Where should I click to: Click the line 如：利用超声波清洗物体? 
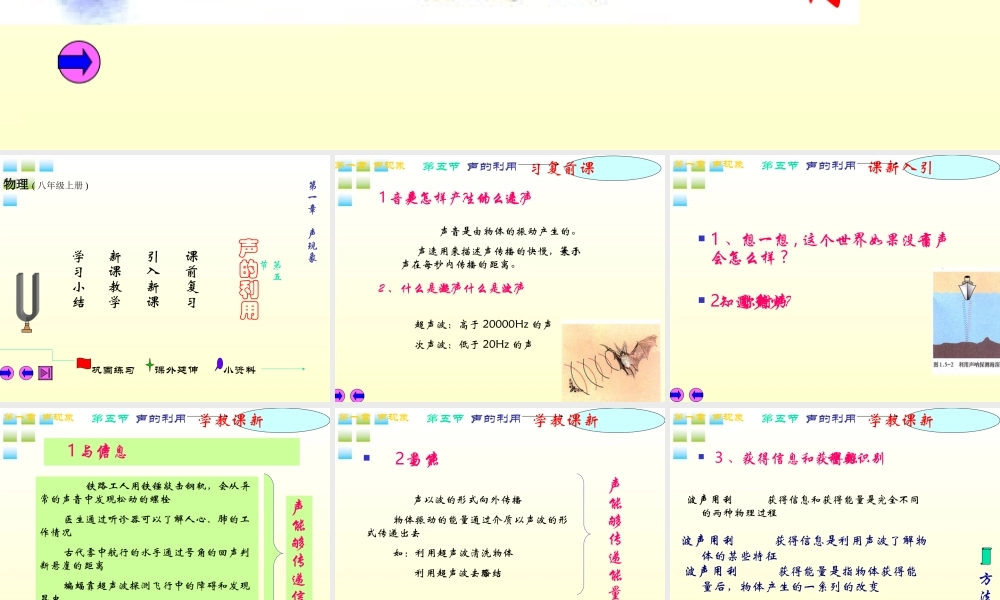click(453, 553)
